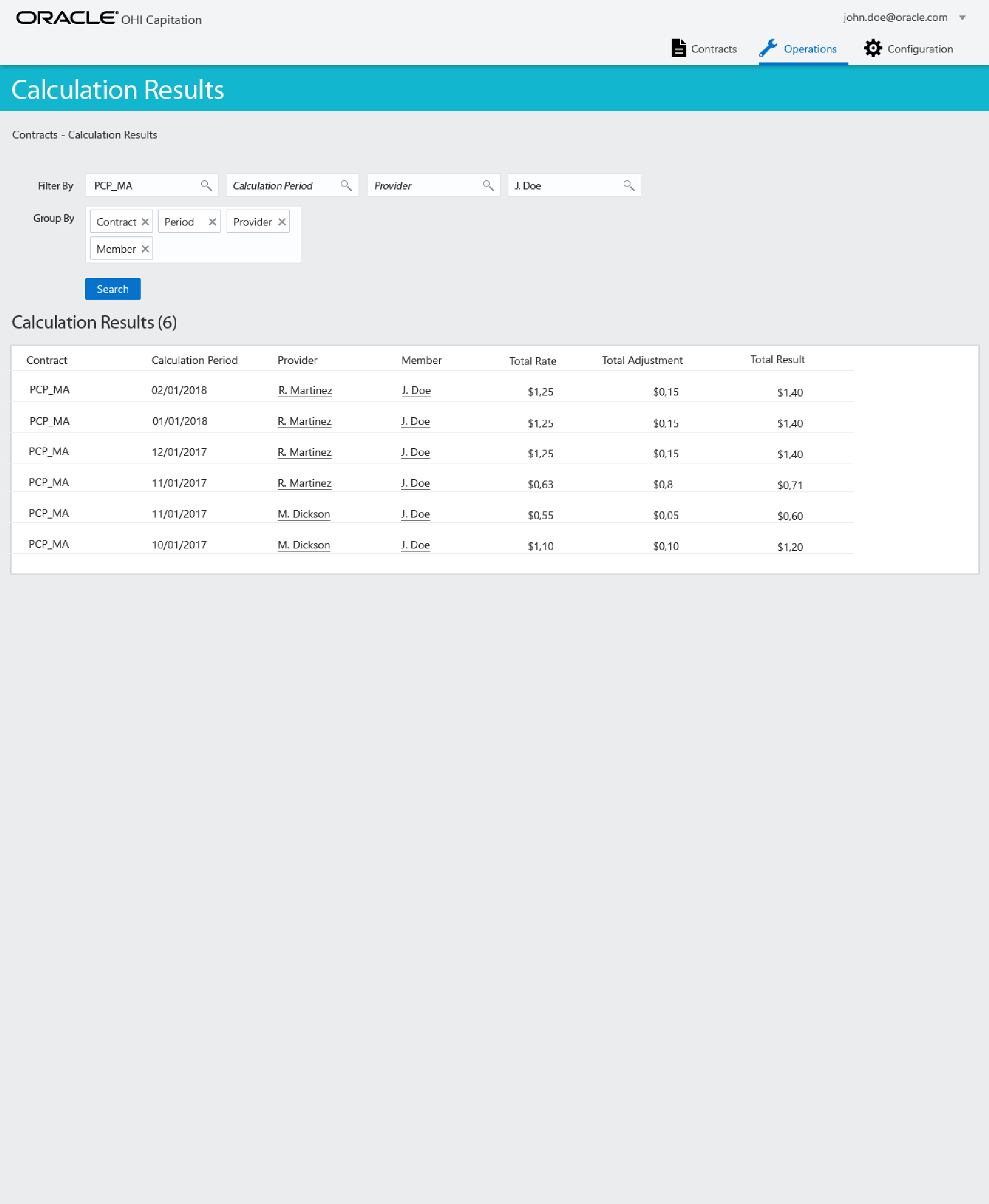Click the Search button to run query
Viewport: 989px width, 1204px height.
click(112, 289)
